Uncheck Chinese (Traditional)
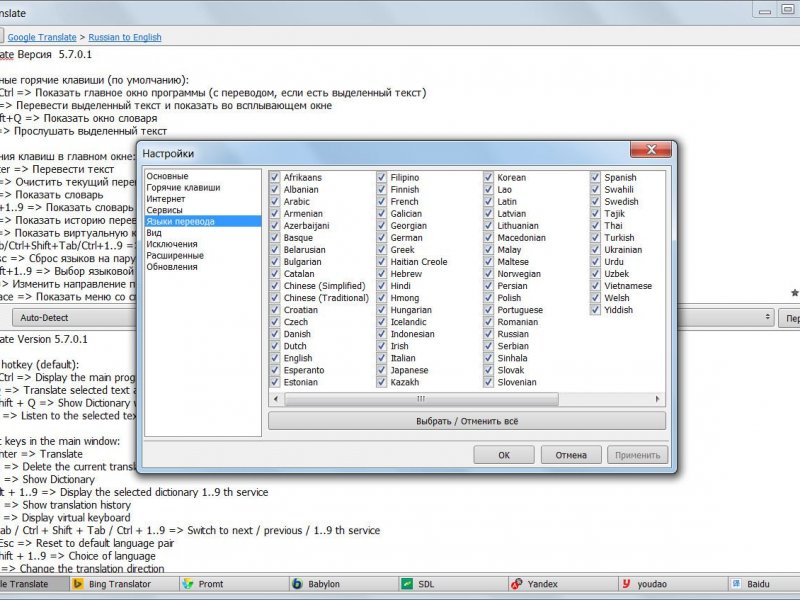800x600 pixels. click(275, 298)
